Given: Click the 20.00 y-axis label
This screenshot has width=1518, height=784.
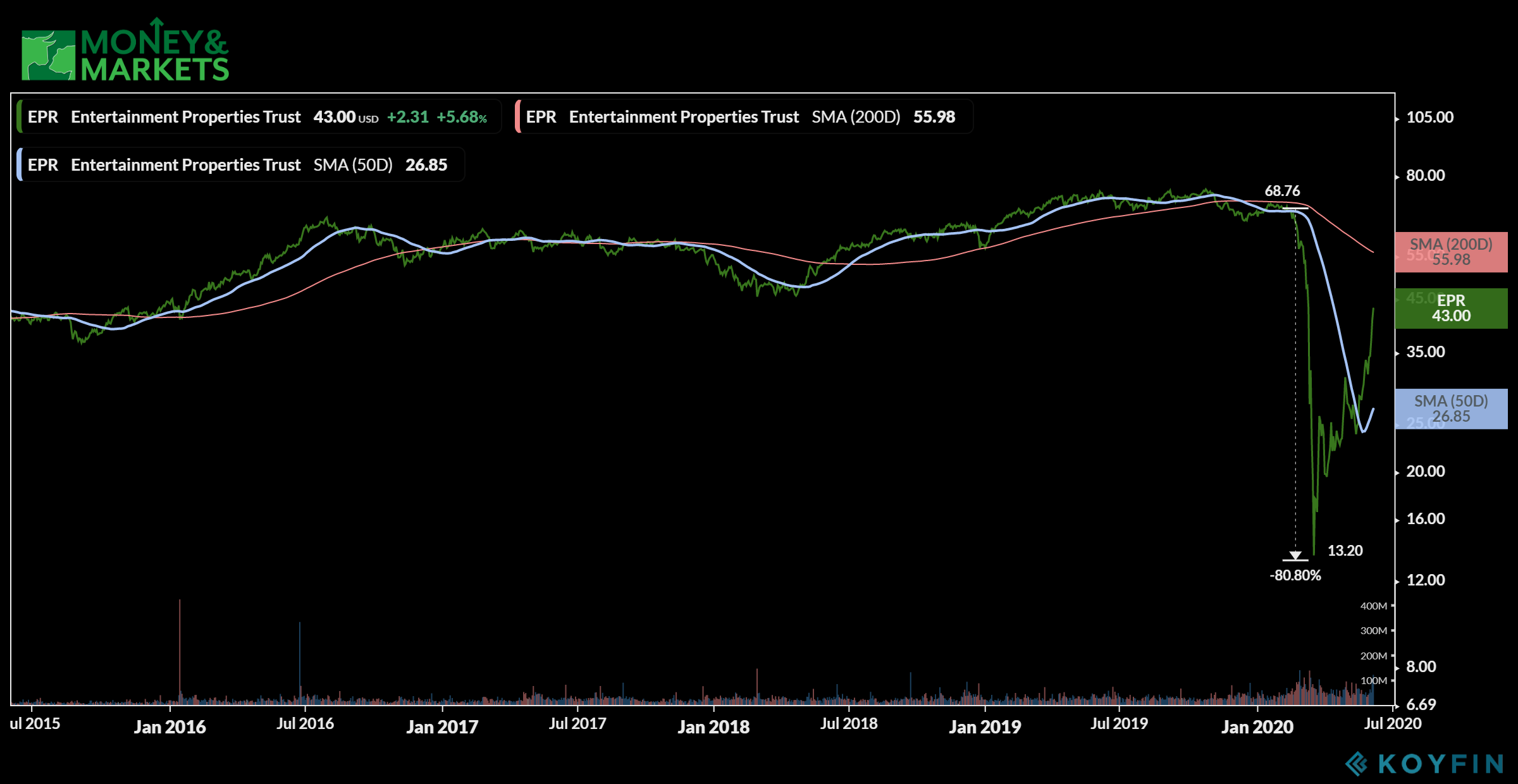Looking at the screenshot, I should point(1426,472).
